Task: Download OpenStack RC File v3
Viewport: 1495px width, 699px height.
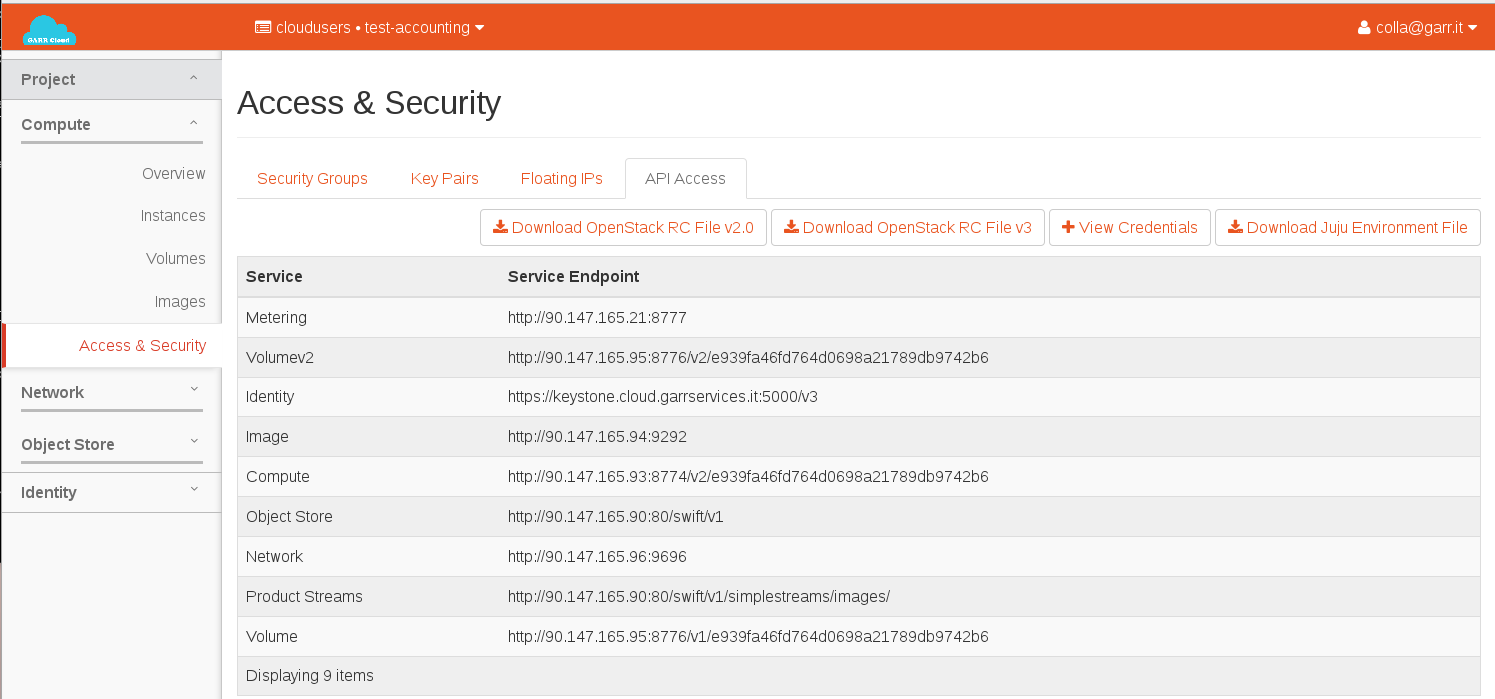Action: [907, 228]
